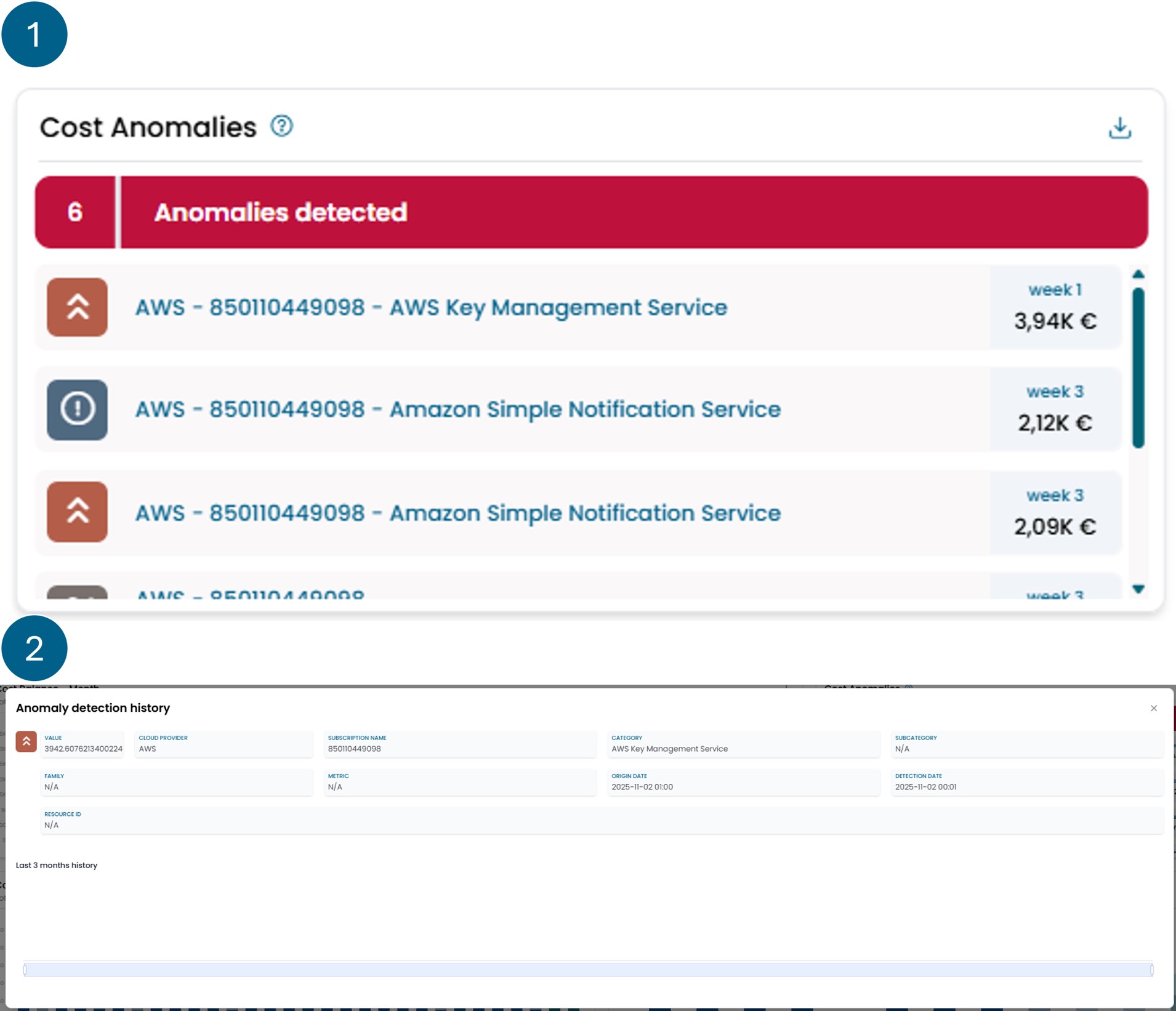Click the right handle of history slider
This screenshot has height=1011, width=1176.
pos(1151,970)
